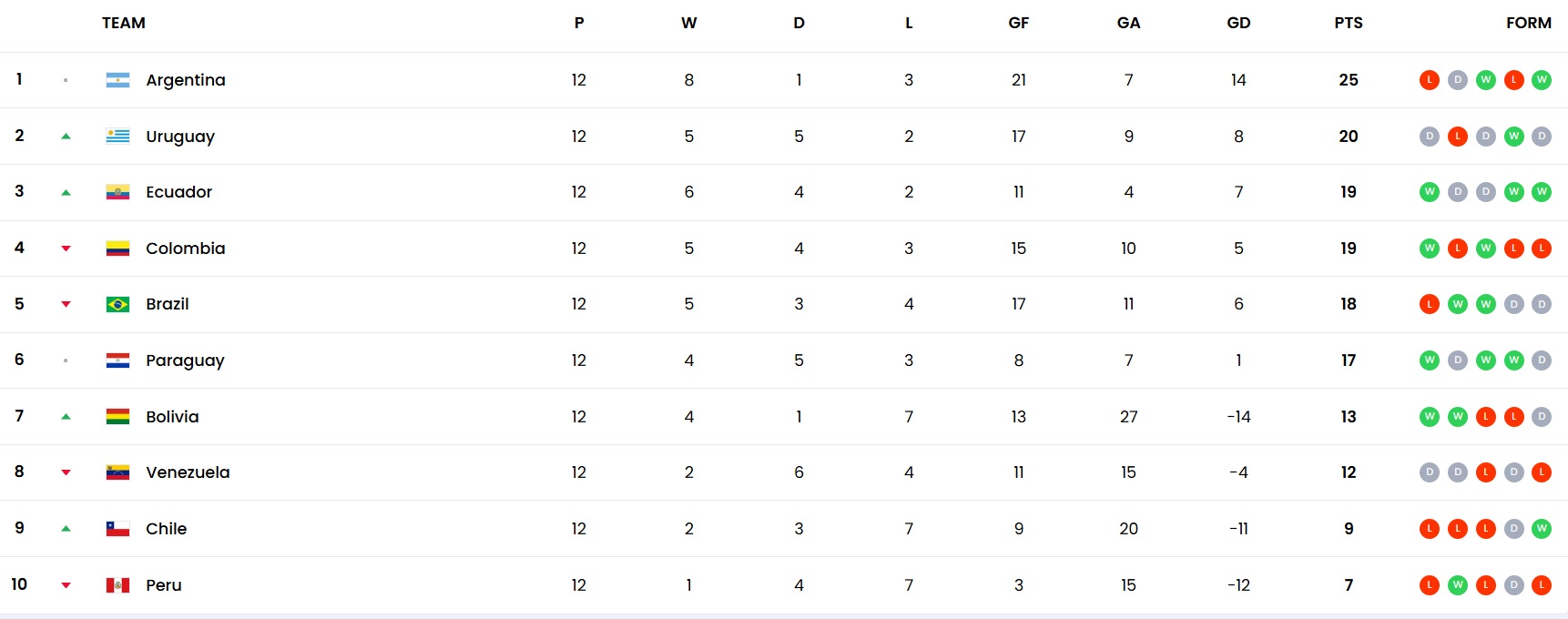Click Uruguay's red L form badge
Image resolution: width=1568 pixels, height=619 pixels.
[1458, 137]
